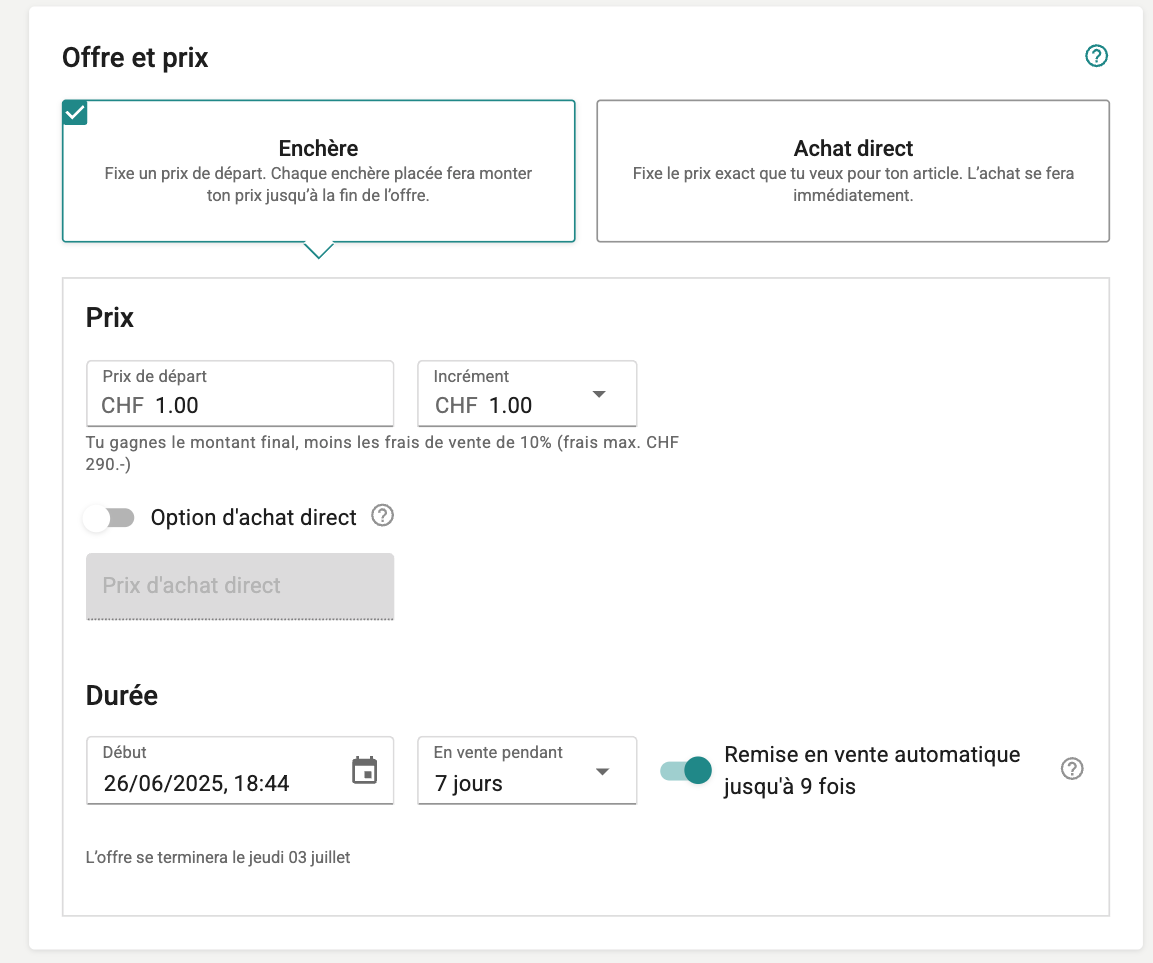Click the Prix de départ input field
This screenshot has height=963, width=1153.
point(240,393)
